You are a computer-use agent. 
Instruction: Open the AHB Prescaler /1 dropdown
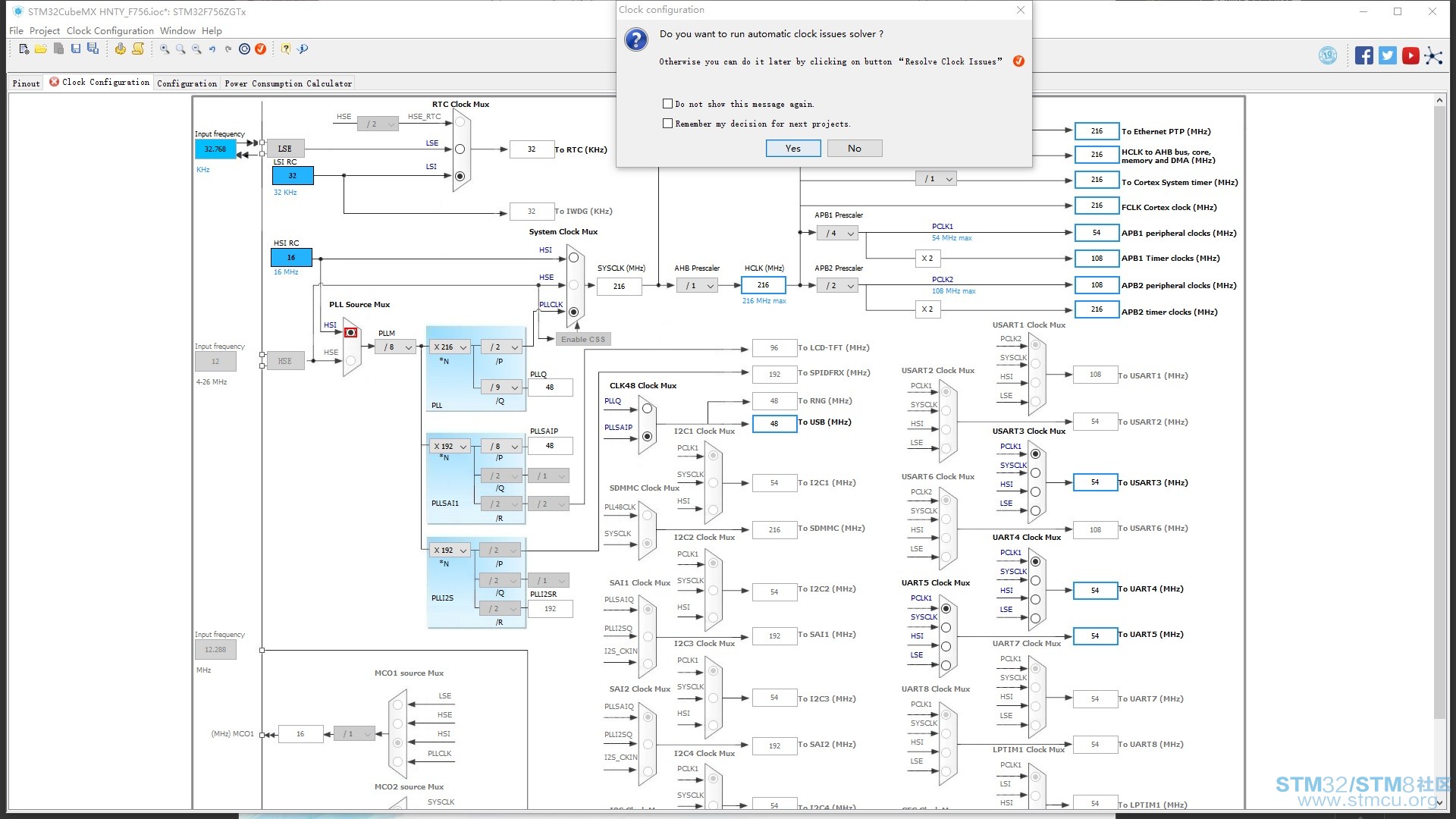(x=698, y=286)
